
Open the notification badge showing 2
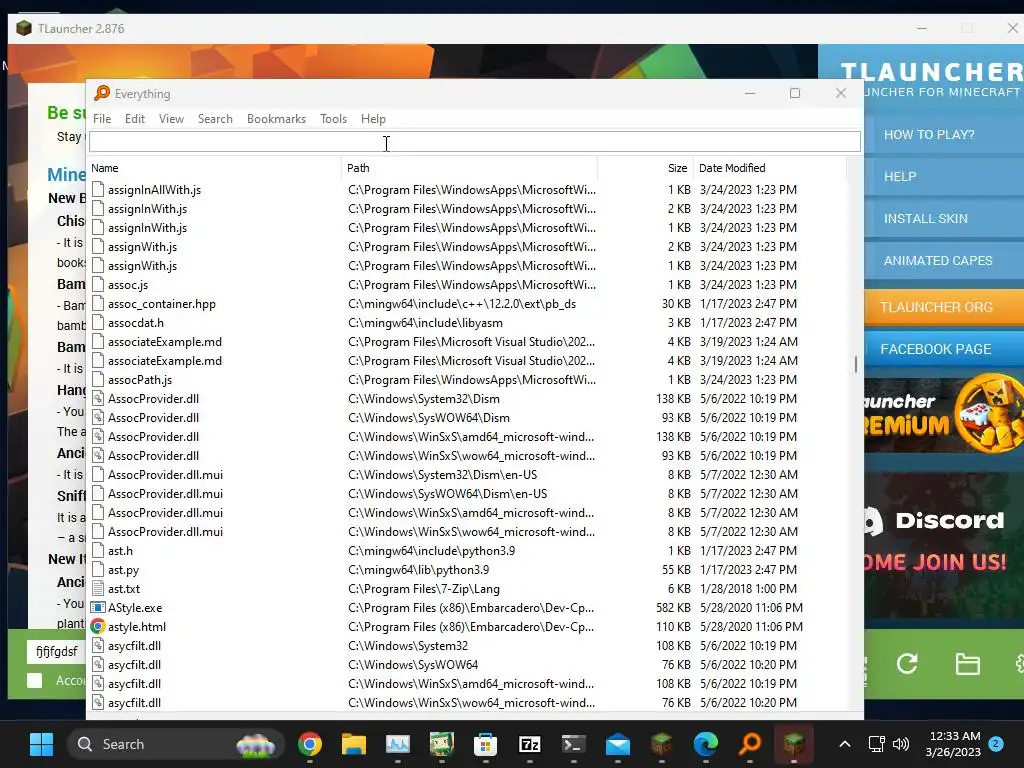tap(996, 744)
